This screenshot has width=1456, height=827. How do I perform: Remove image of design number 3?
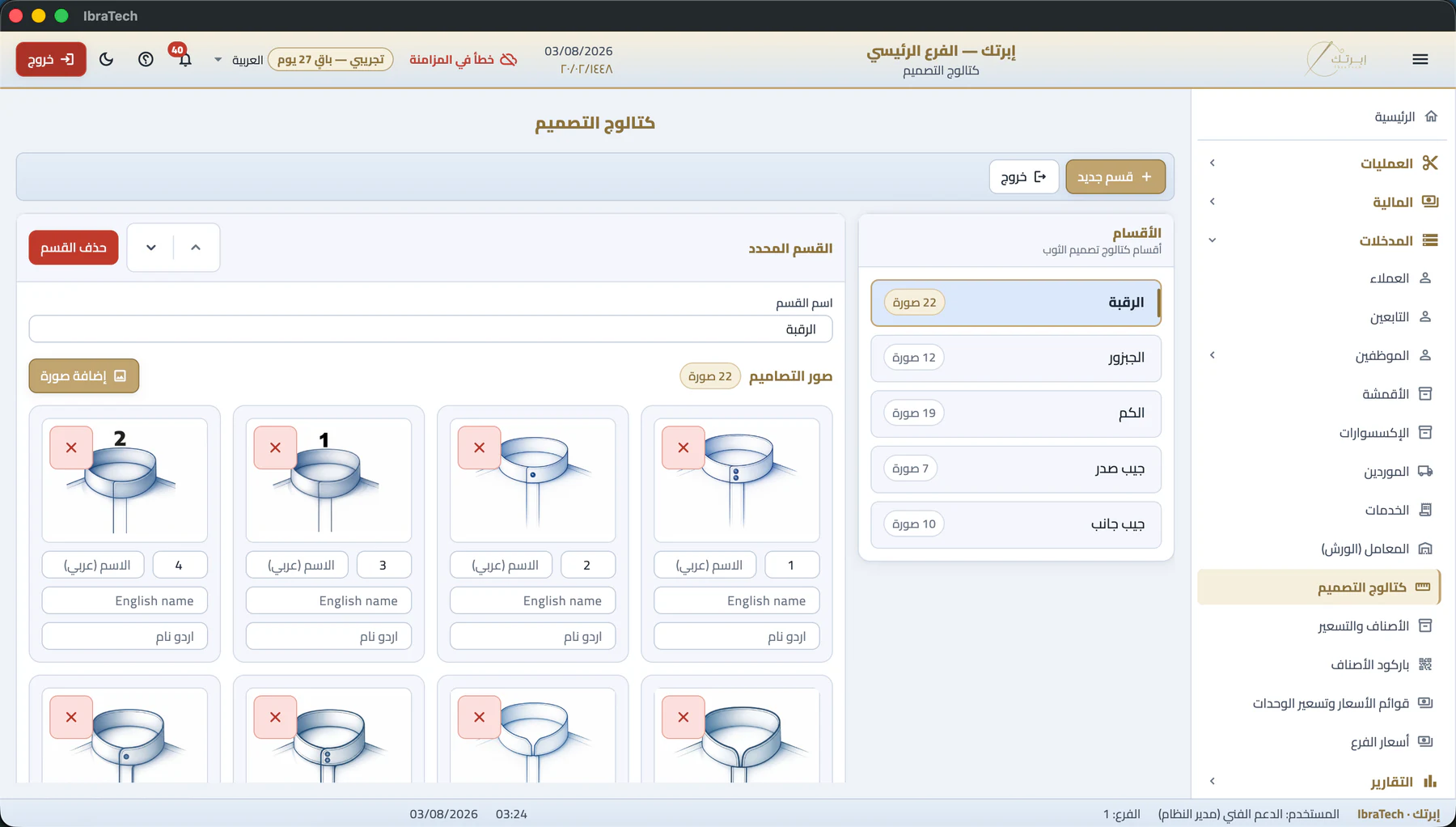[x=276, y=447]
